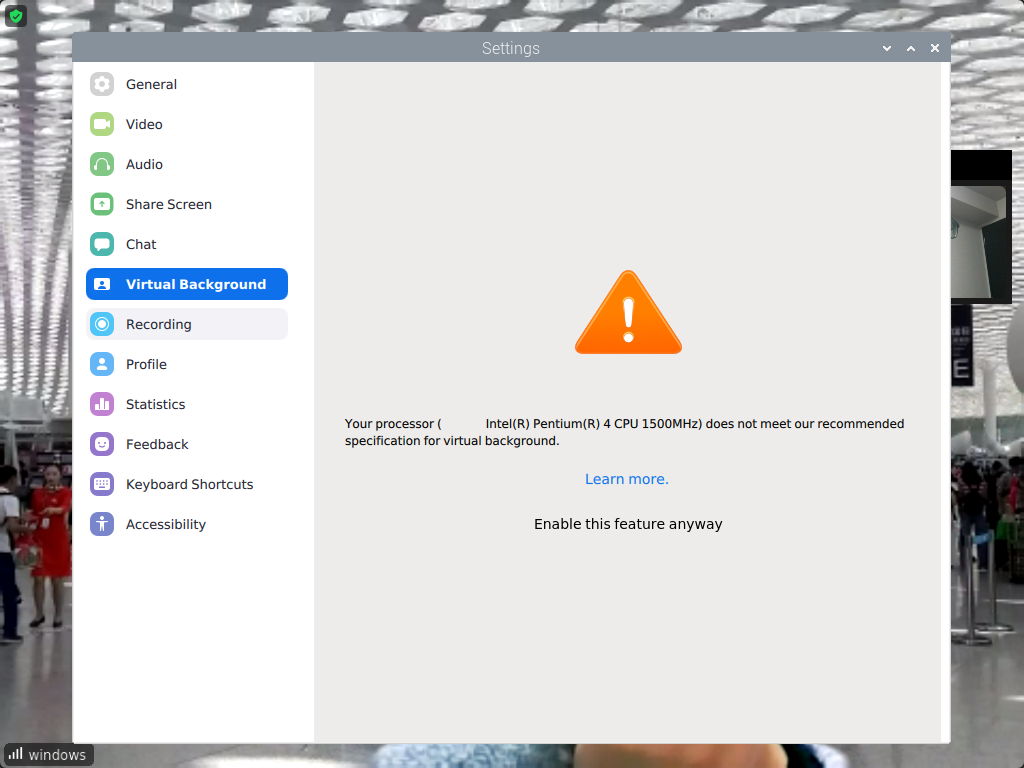The width and height of the screenshot is (1024, 768).
Task: Click the Accessibility figure icon
Action: click(x=102, y=524)
